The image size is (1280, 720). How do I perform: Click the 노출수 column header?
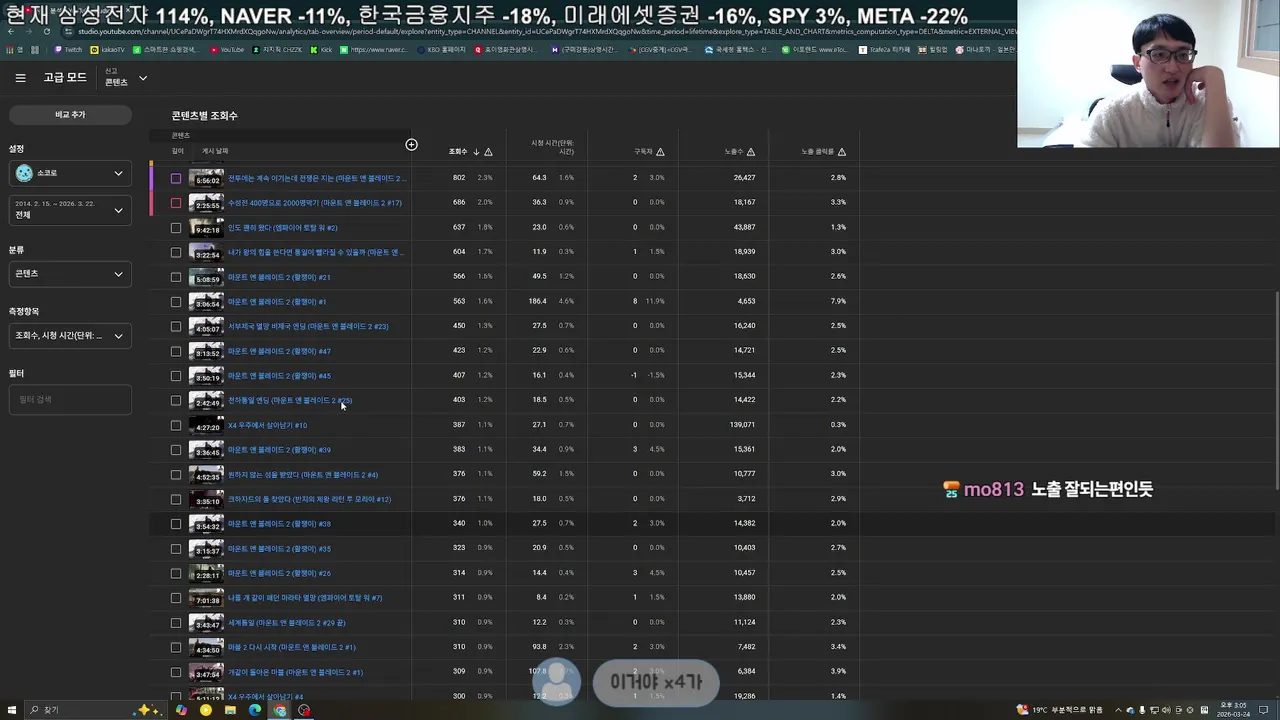pos(734,152)
